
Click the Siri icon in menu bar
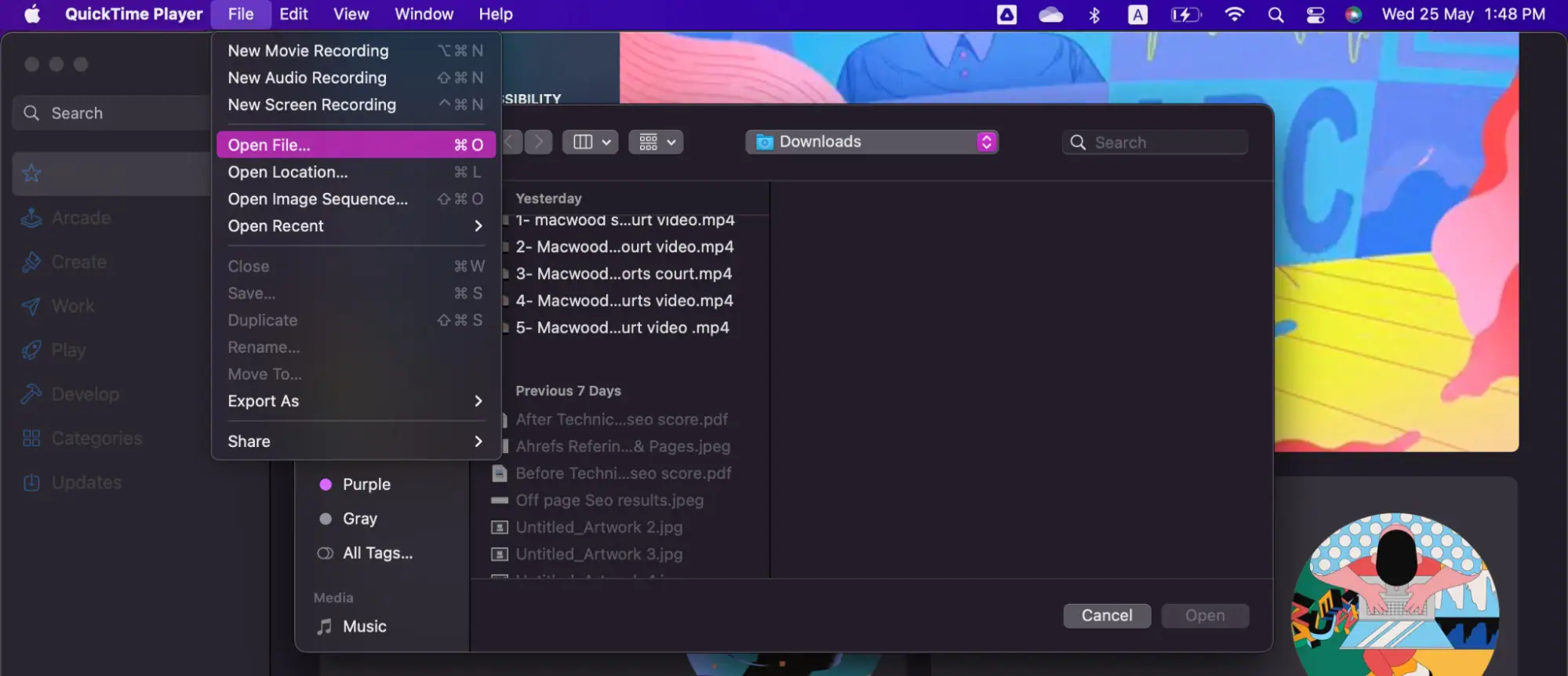(x=1353, y=15)
